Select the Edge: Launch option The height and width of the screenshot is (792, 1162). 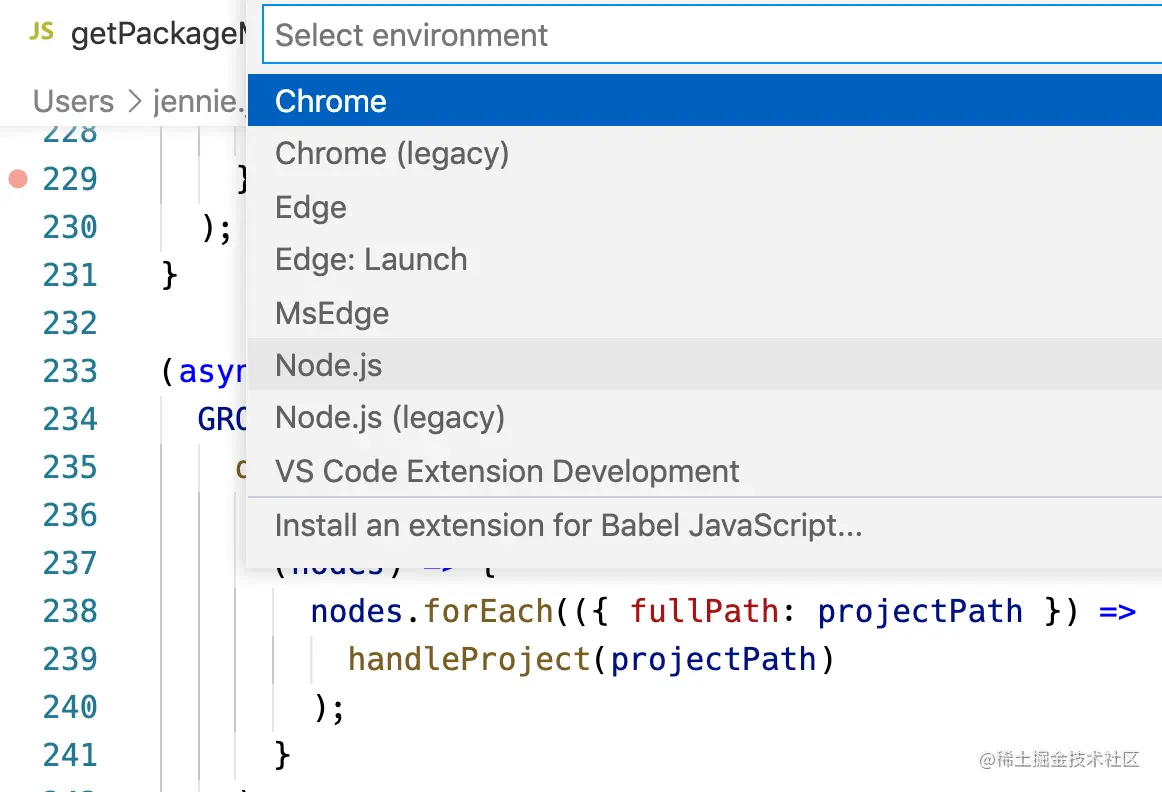(x=371, y=260)
